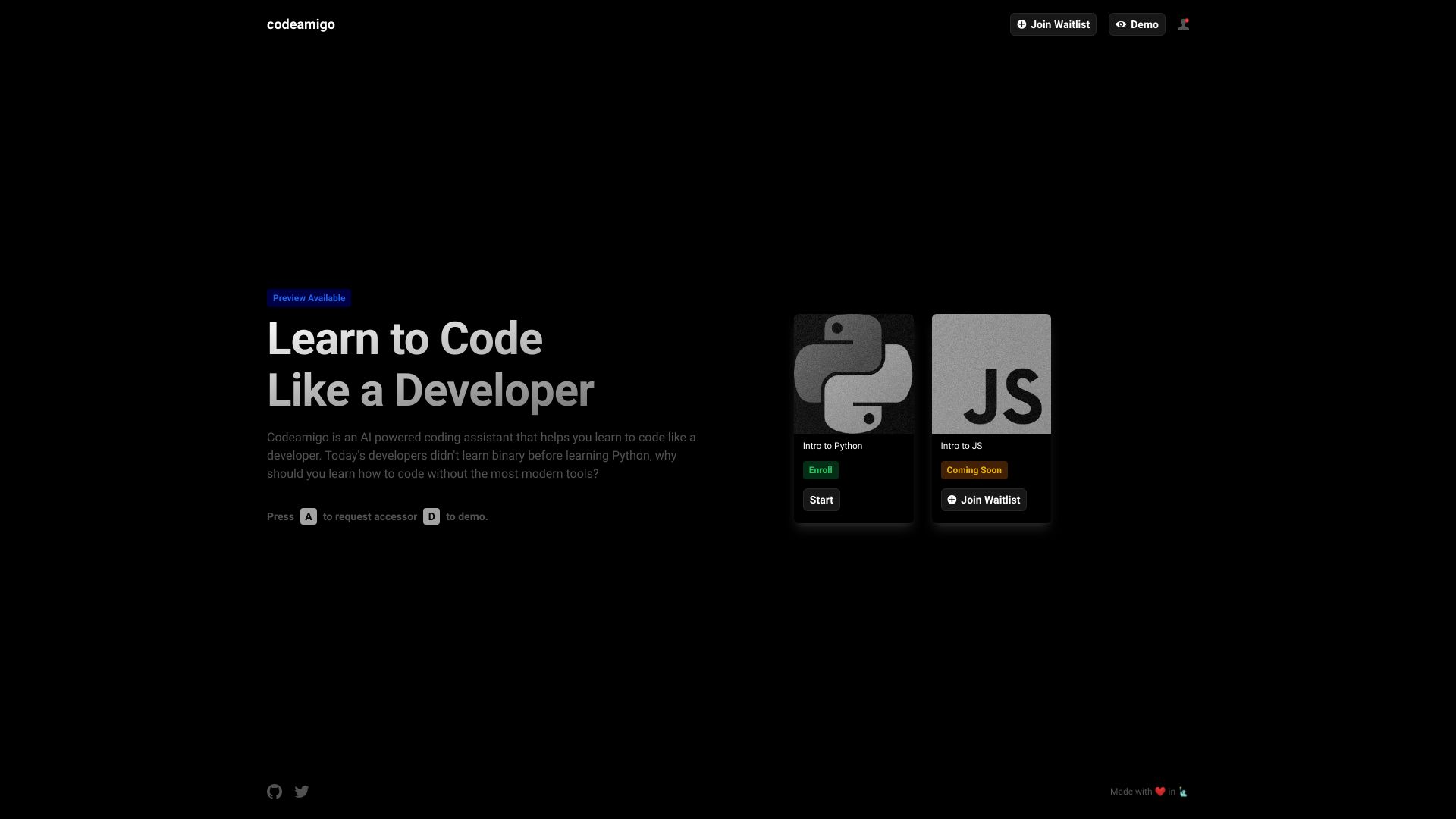Viewport: 1456px width, 819px height.
Task: Open the Twitter profile icon in footer
Action: click(x=301, y=791)
